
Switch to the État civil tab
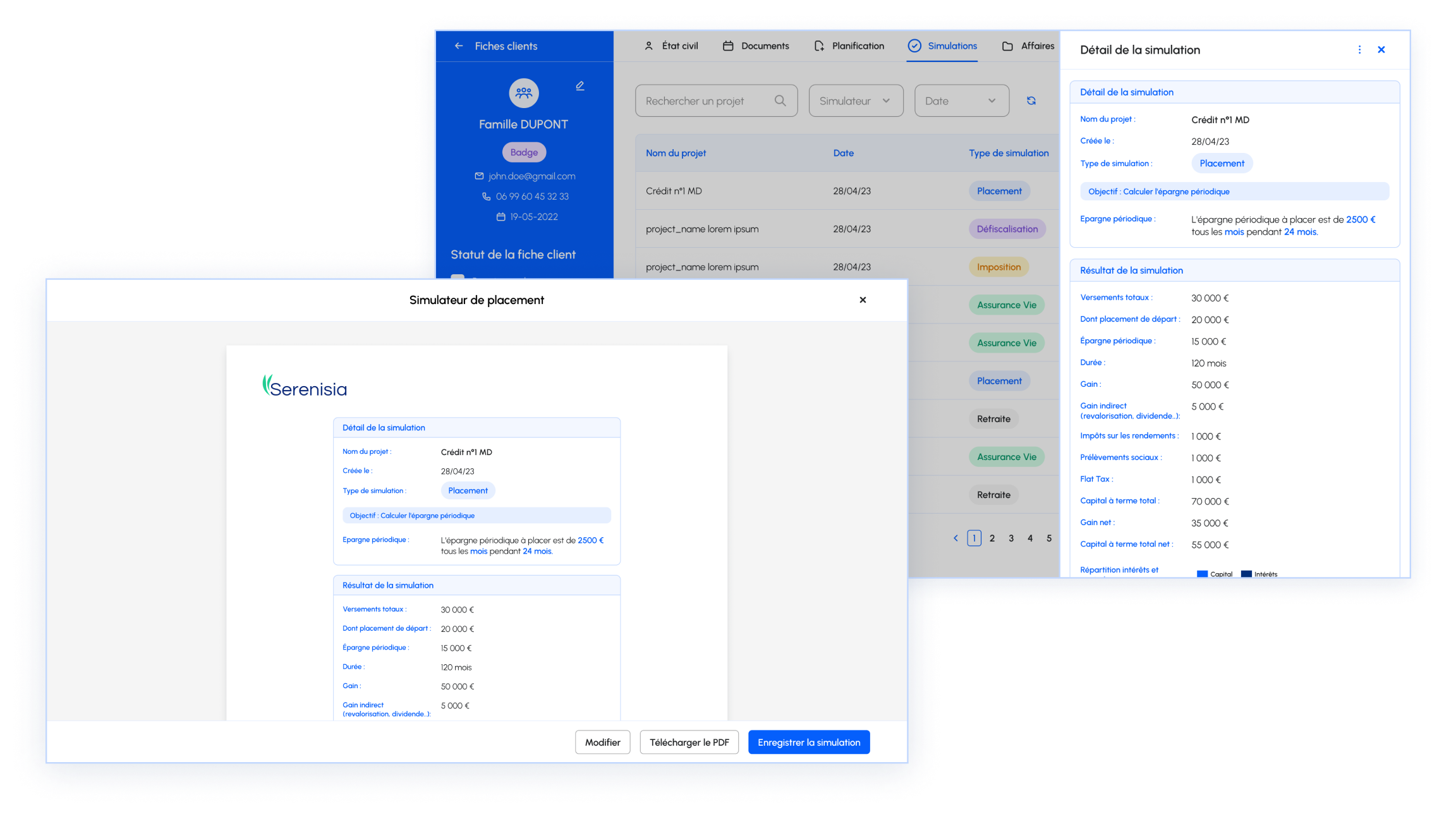coord(672,46)
